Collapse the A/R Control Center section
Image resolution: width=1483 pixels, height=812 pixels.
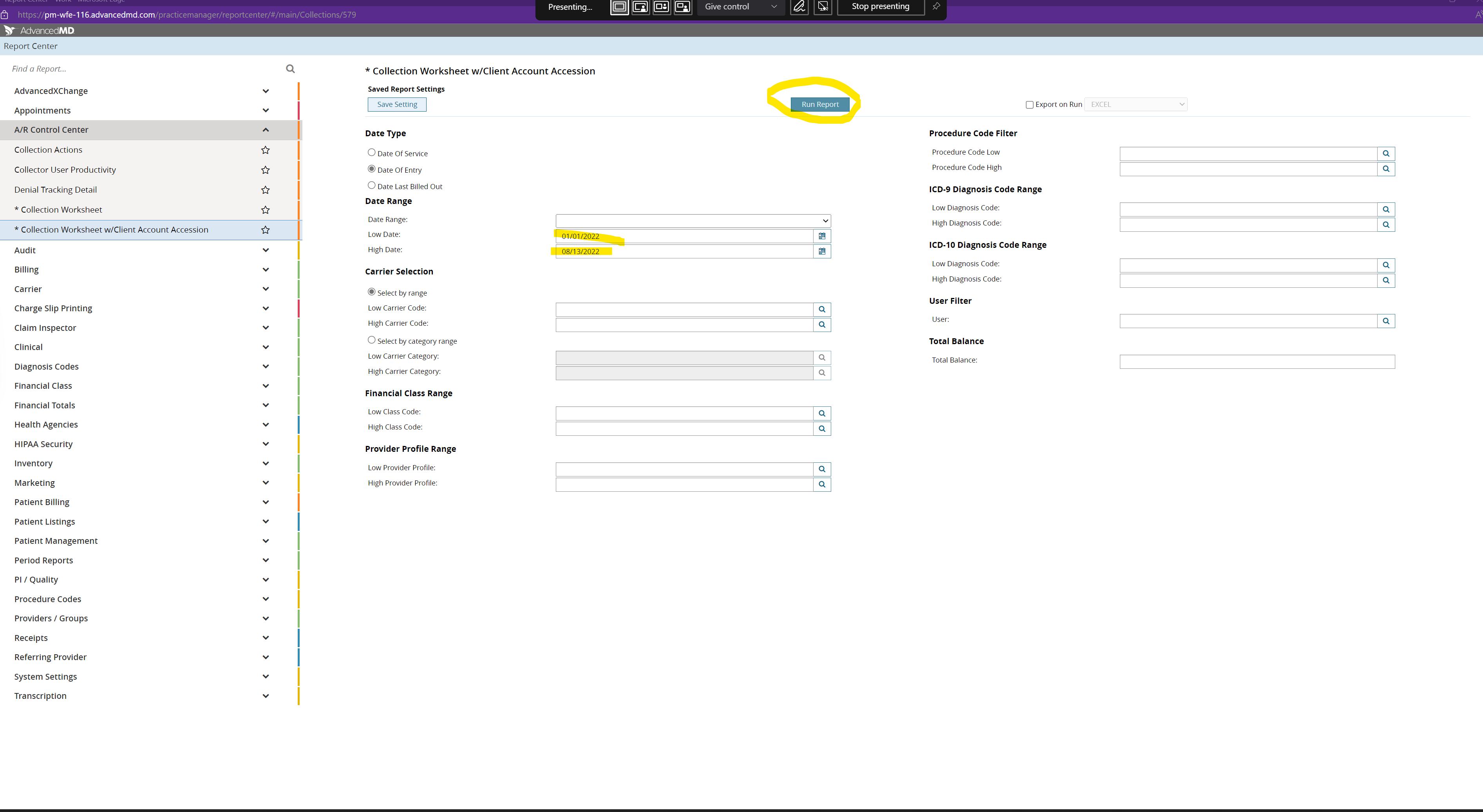click(x=266, y=130)
